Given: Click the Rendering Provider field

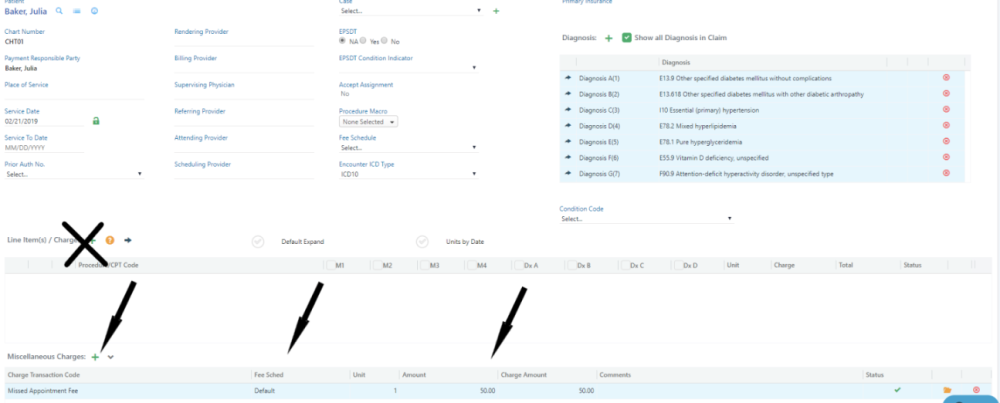Looking at the screenshot, I should [x=244, y=41].
